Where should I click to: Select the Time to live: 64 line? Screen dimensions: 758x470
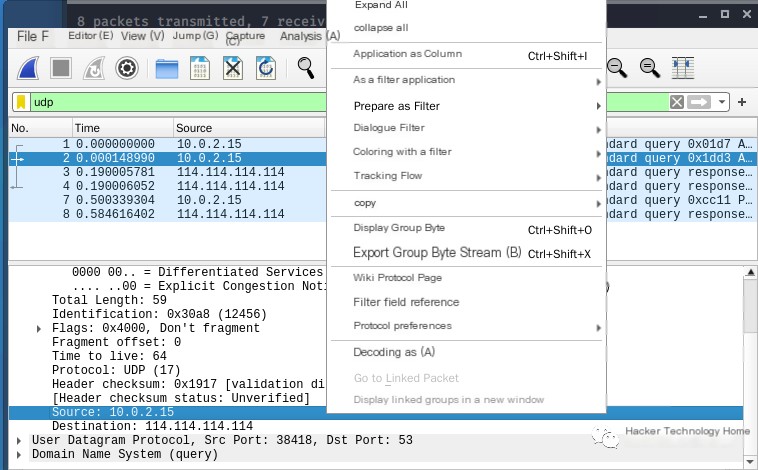click(109, 356)
